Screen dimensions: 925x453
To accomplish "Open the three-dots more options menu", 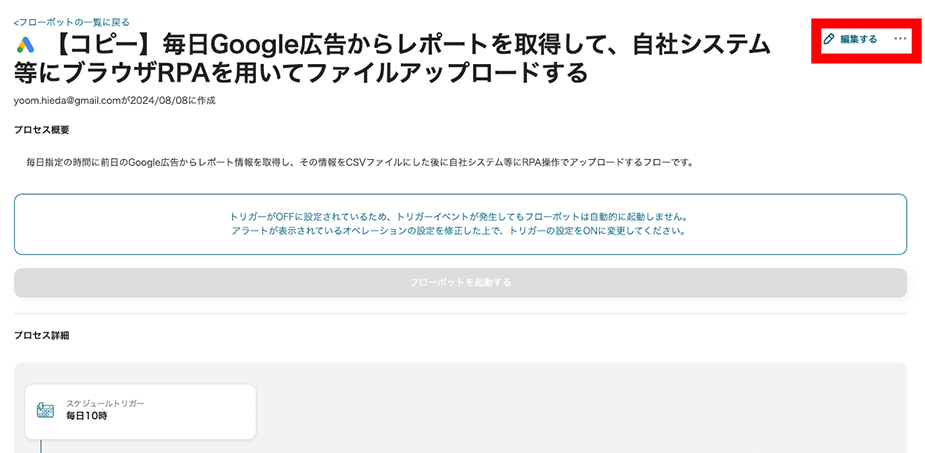I will tap(900, 39).
